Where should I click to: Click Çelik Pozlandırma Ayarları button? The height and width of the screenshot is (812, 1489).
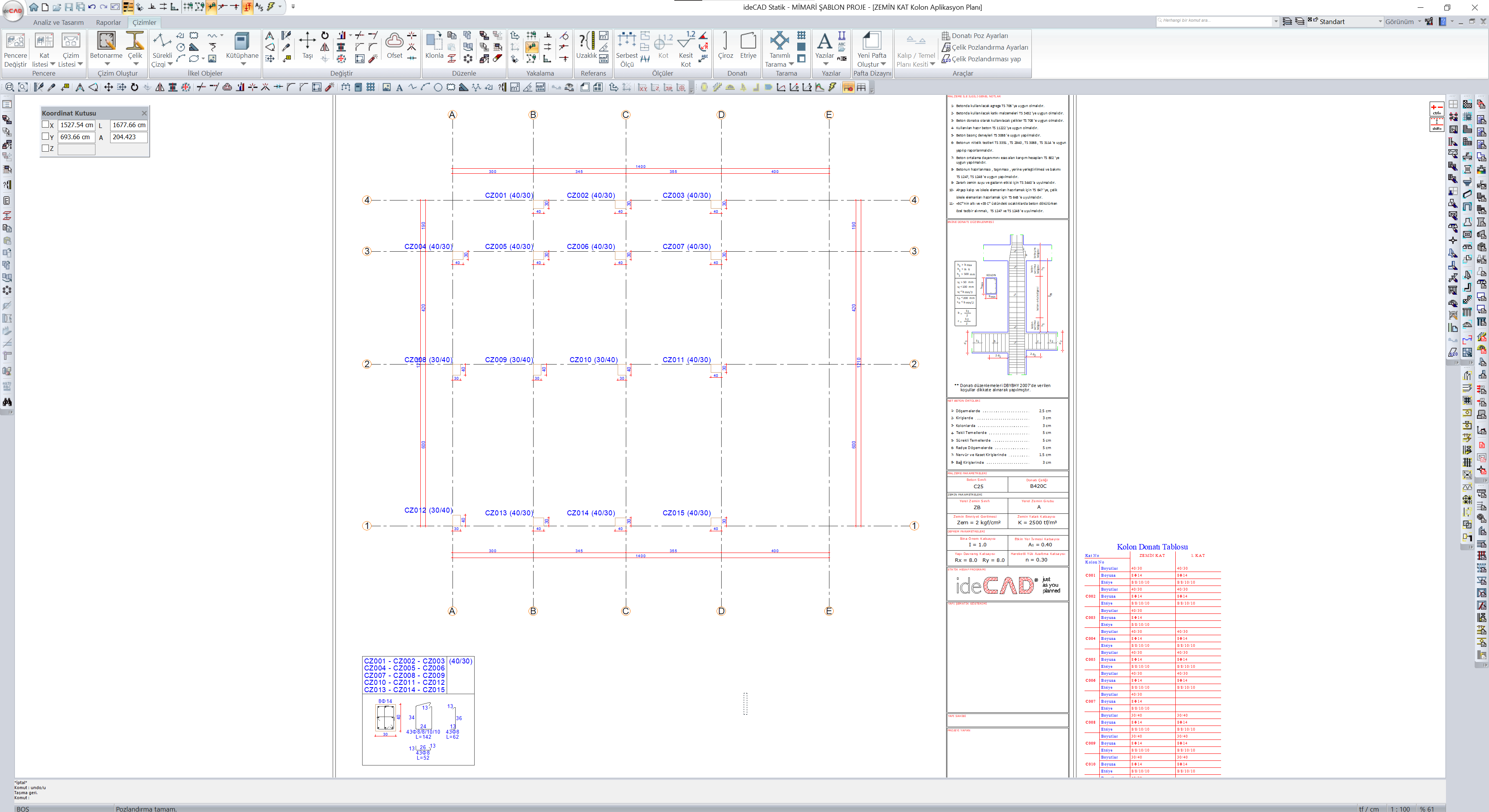989,47
